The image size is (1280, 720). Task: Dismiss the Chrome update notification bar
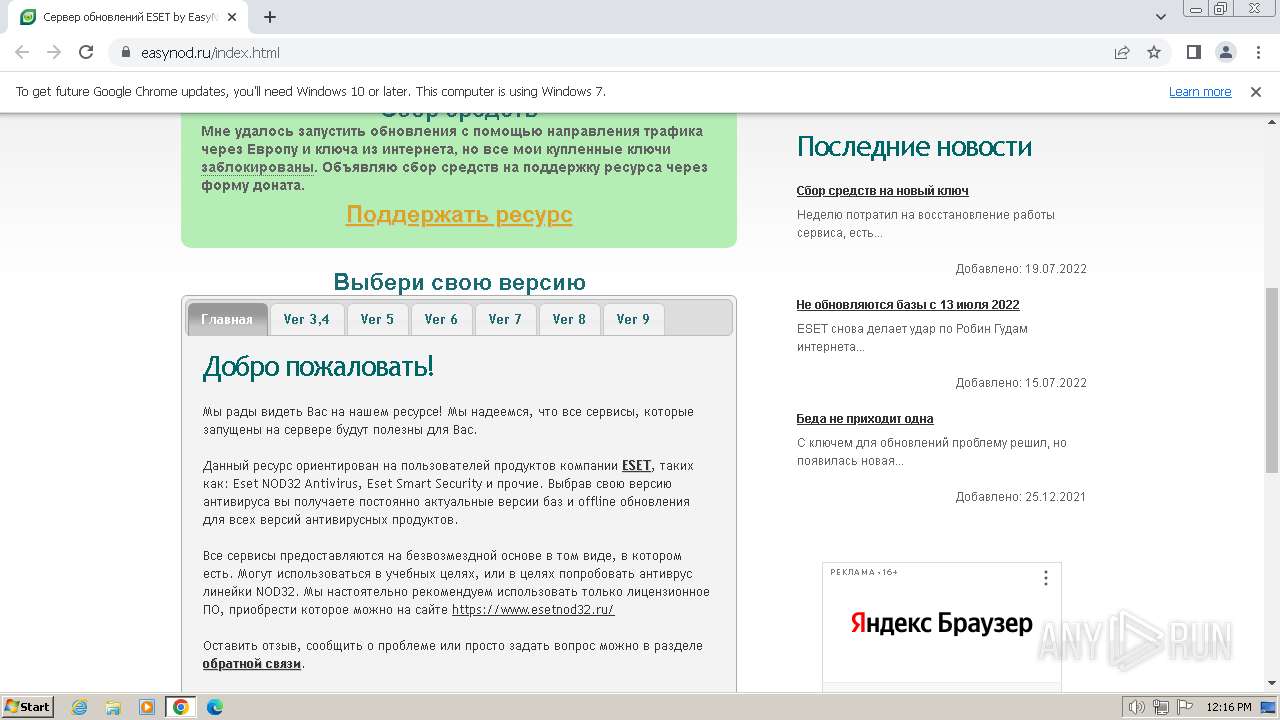pos(1256,92)
